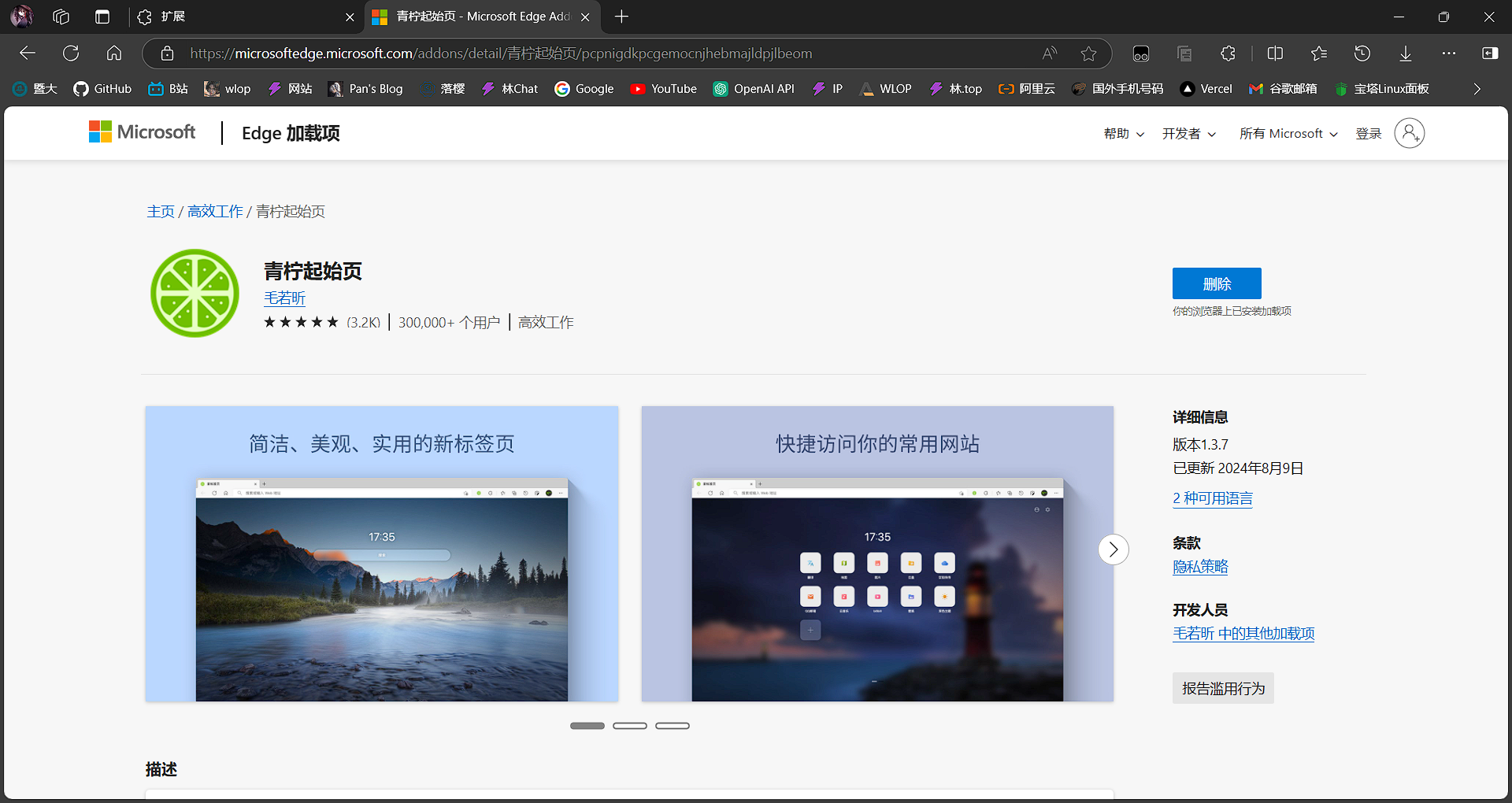1512x803 pixels.
Task: Click the star rating (3.2K)
Action: point(322,322)
